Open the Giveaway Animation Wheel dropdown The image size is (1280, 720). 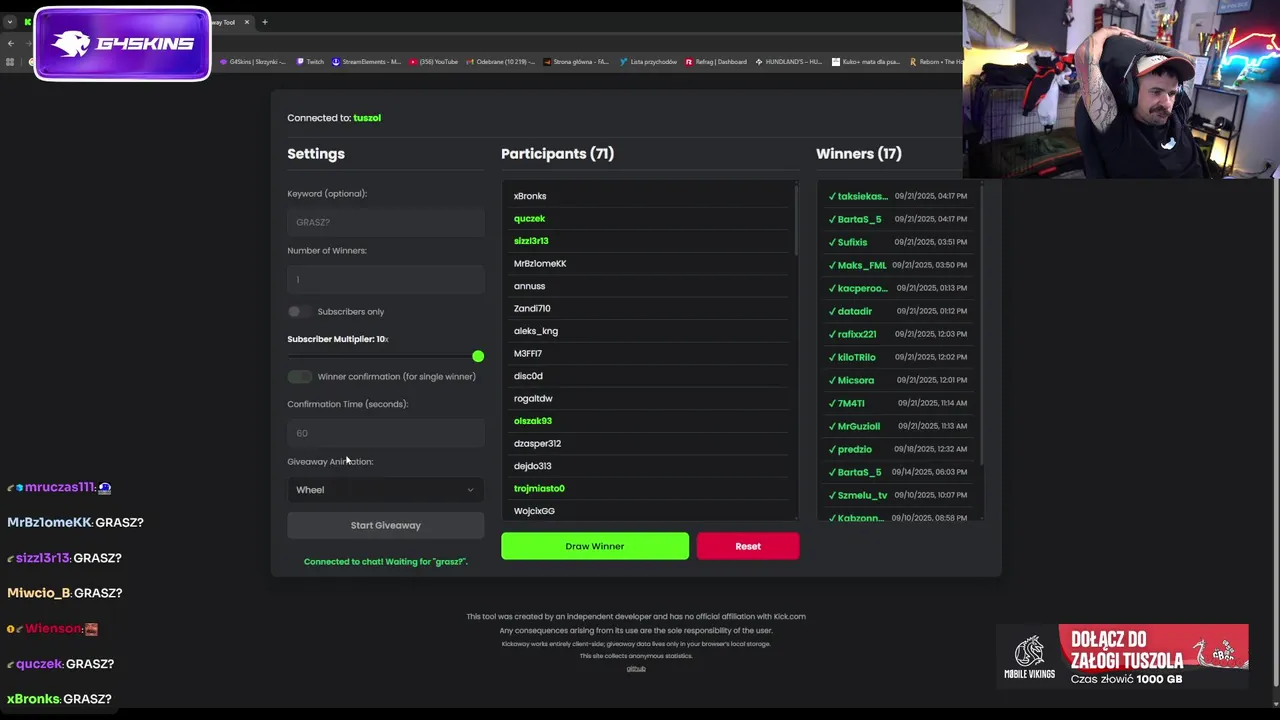(x=385, y=490)
